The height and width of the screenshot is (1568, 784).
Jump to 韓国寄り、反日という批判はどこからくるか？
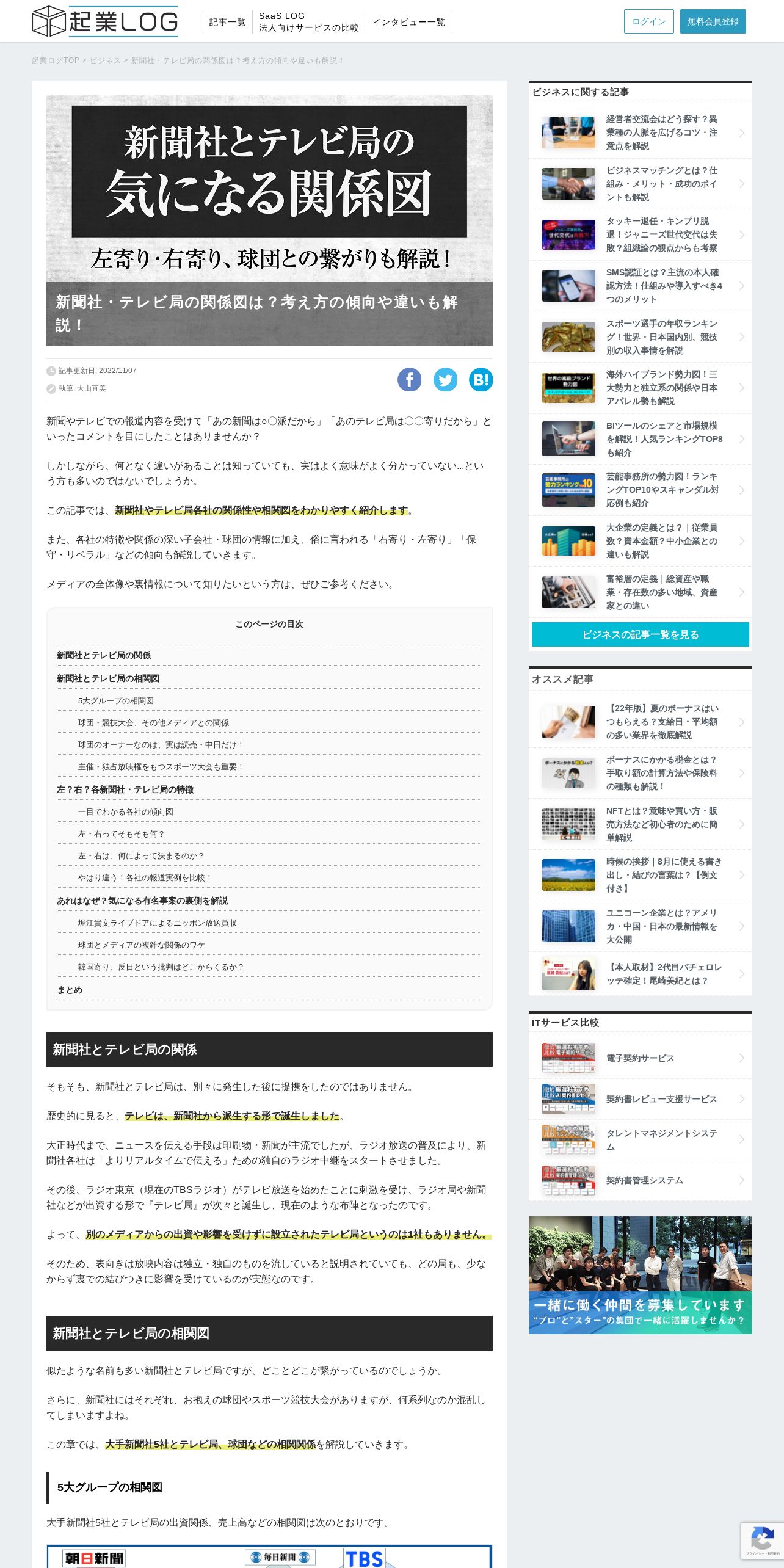tap(161, 967)
